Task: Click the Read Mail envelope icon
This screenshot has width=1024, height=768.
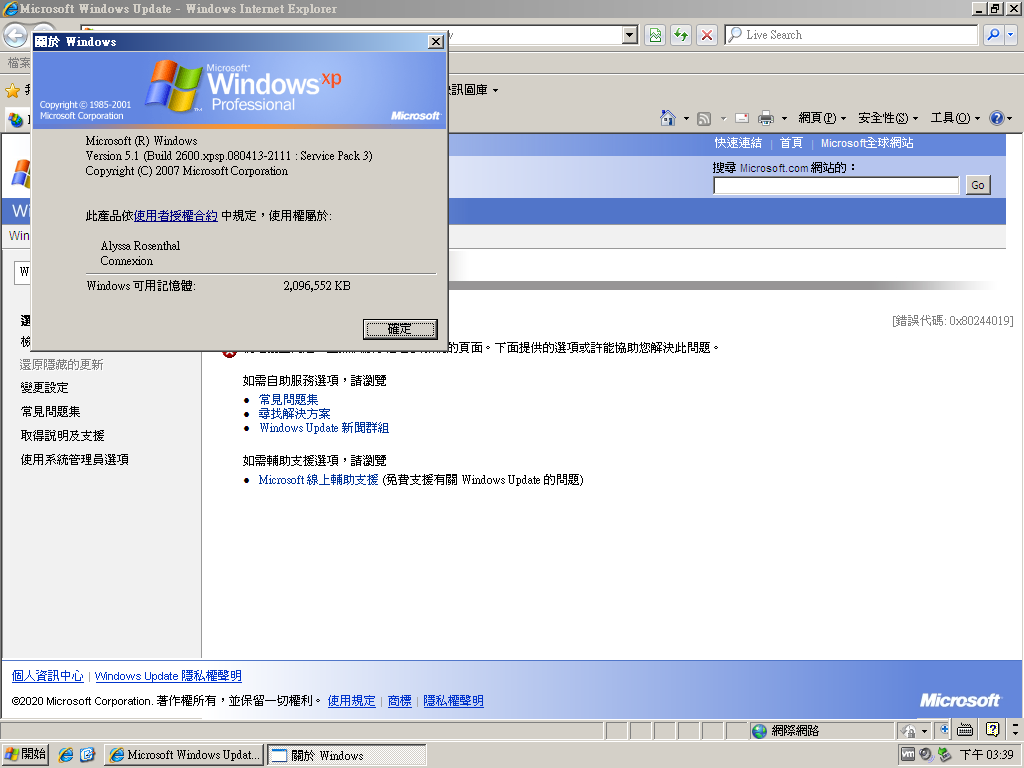Action: tap(741, 117)
